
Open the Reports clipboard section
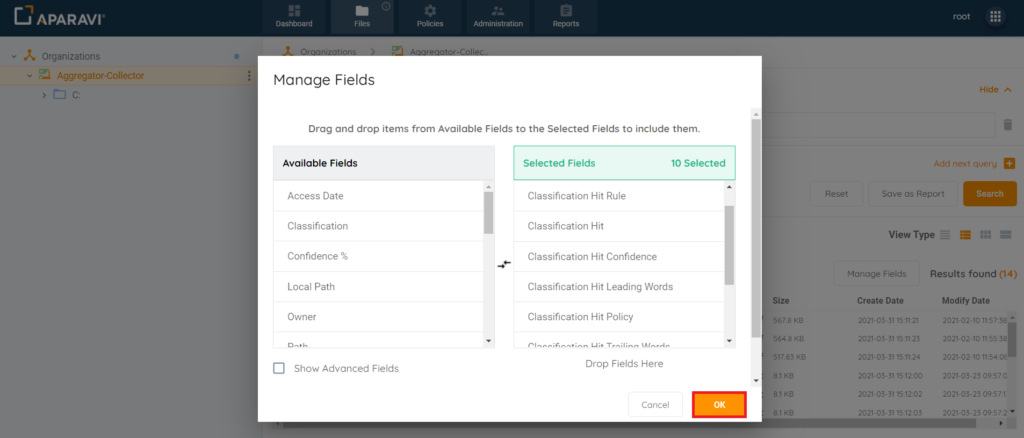click(566, 16)
